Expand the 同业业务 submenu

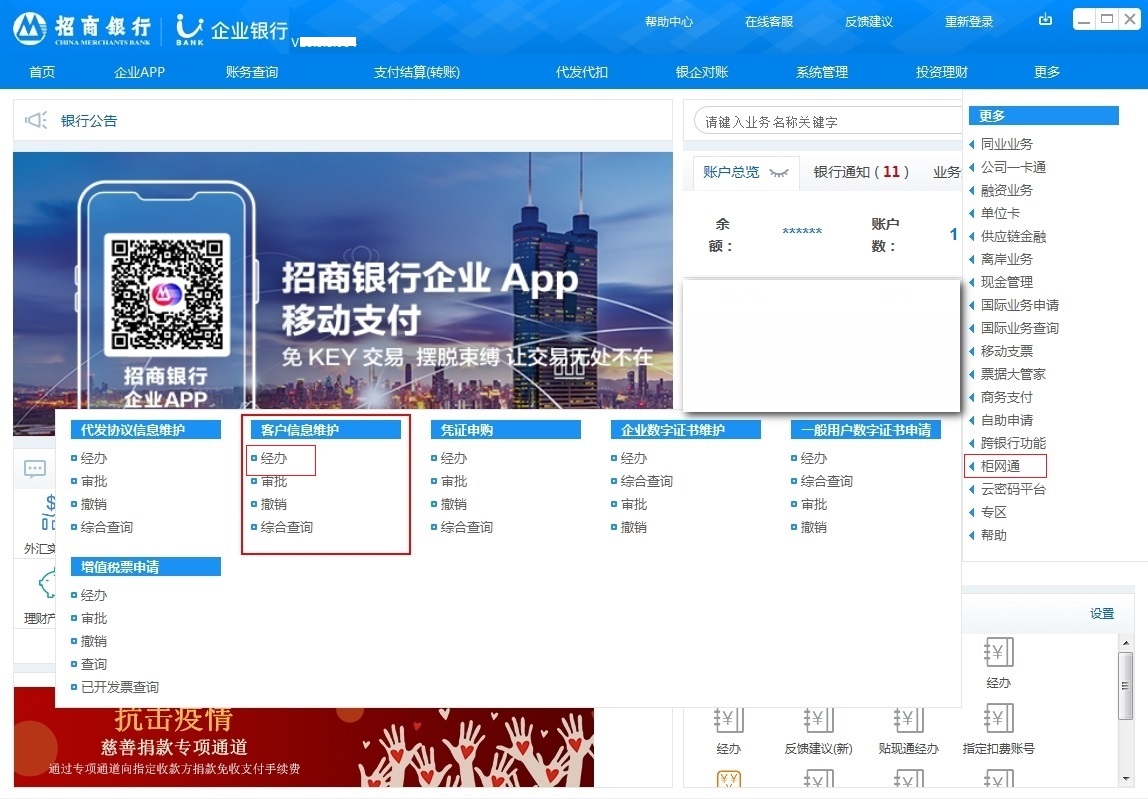coord(1006,144)
